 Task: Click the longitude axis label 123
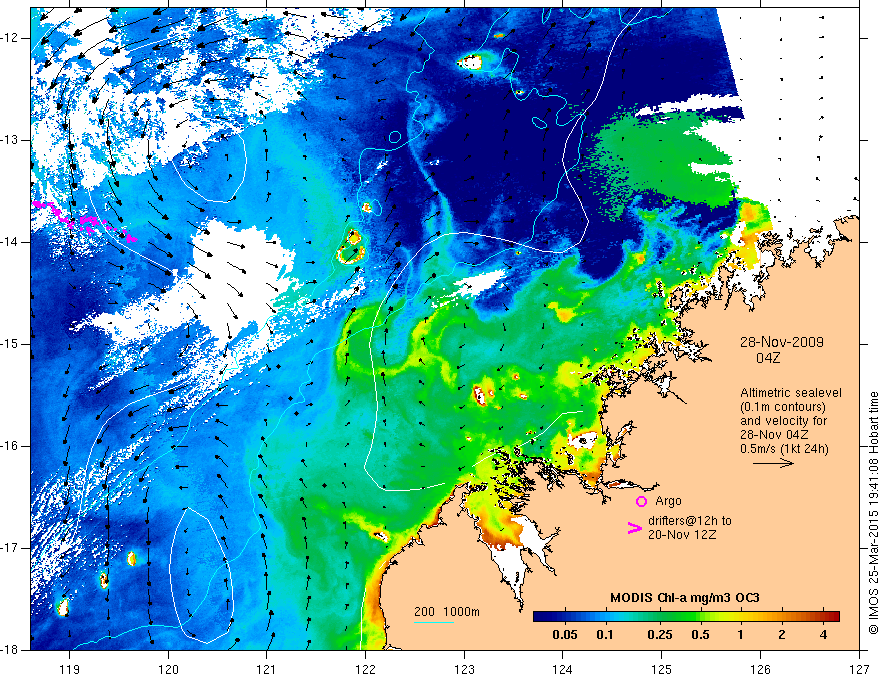pos(464,669)
